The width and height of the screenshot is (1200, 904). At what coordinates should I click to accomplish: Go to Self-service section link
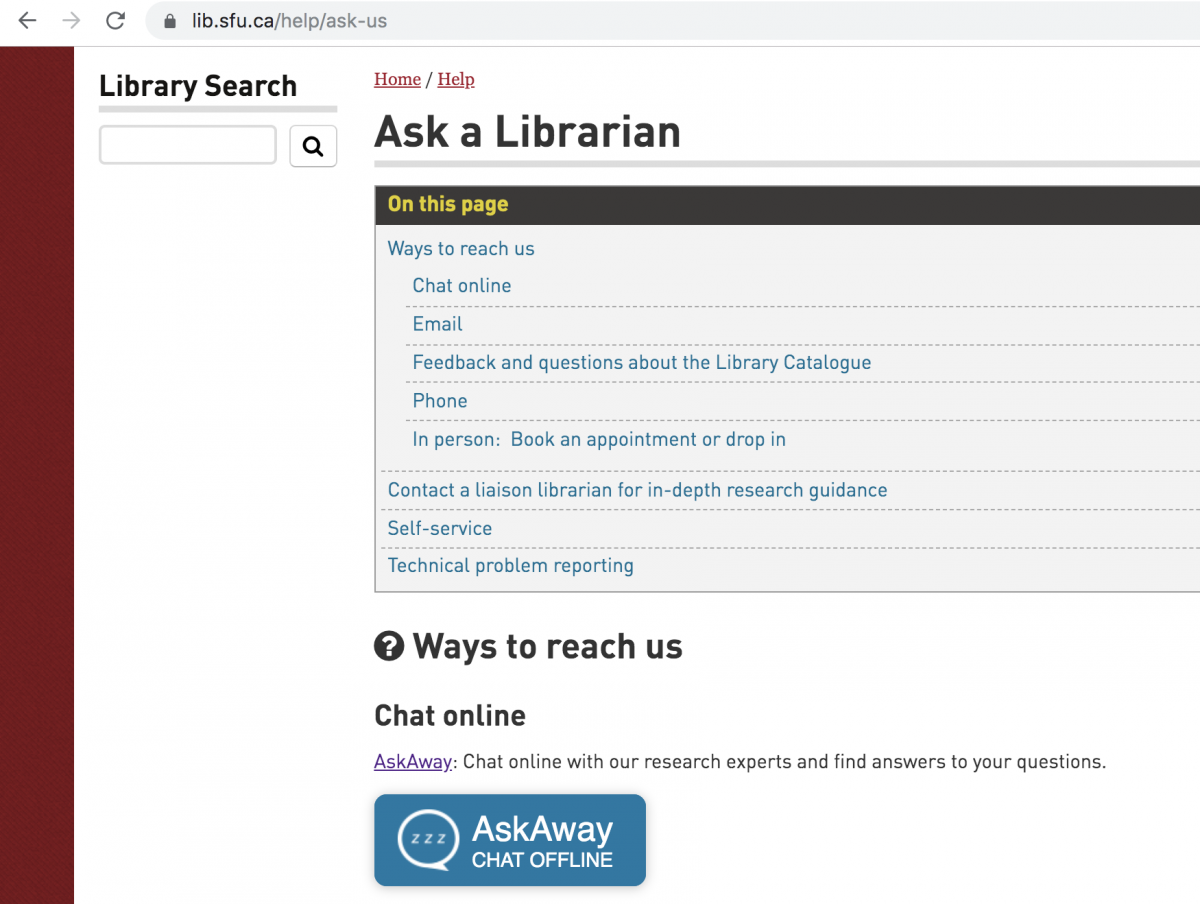tap(439, 528)
